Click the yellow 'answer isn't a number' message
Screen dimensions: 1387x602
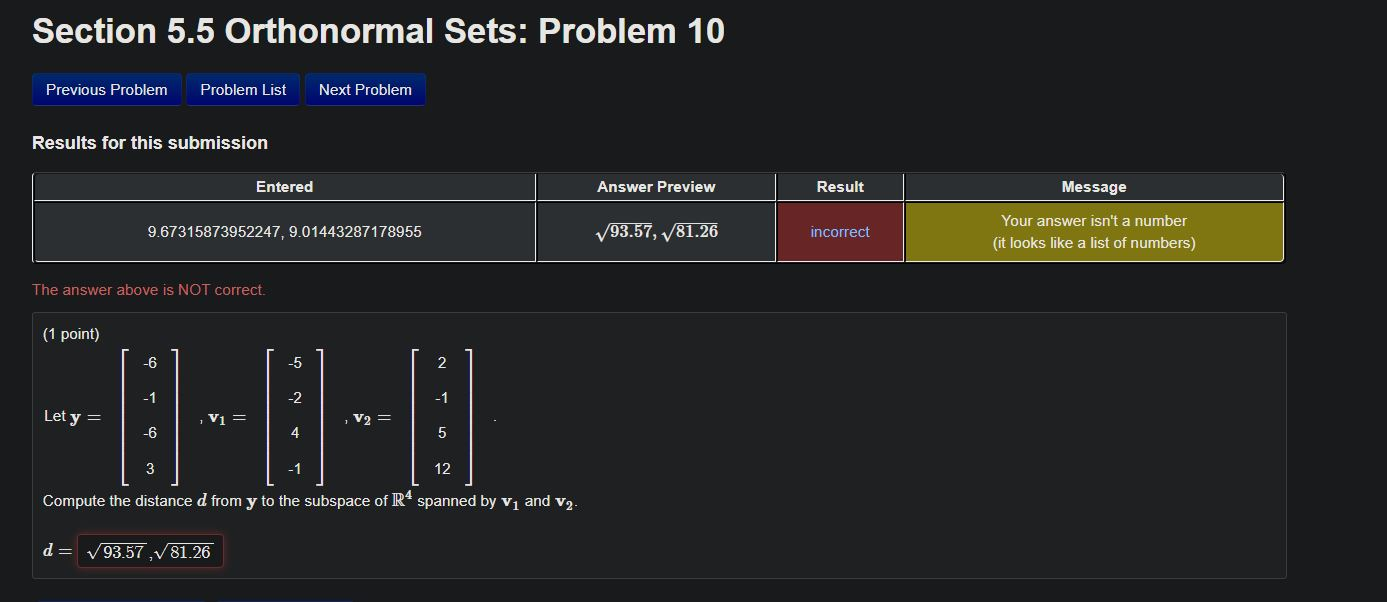tap(1094, 231)
